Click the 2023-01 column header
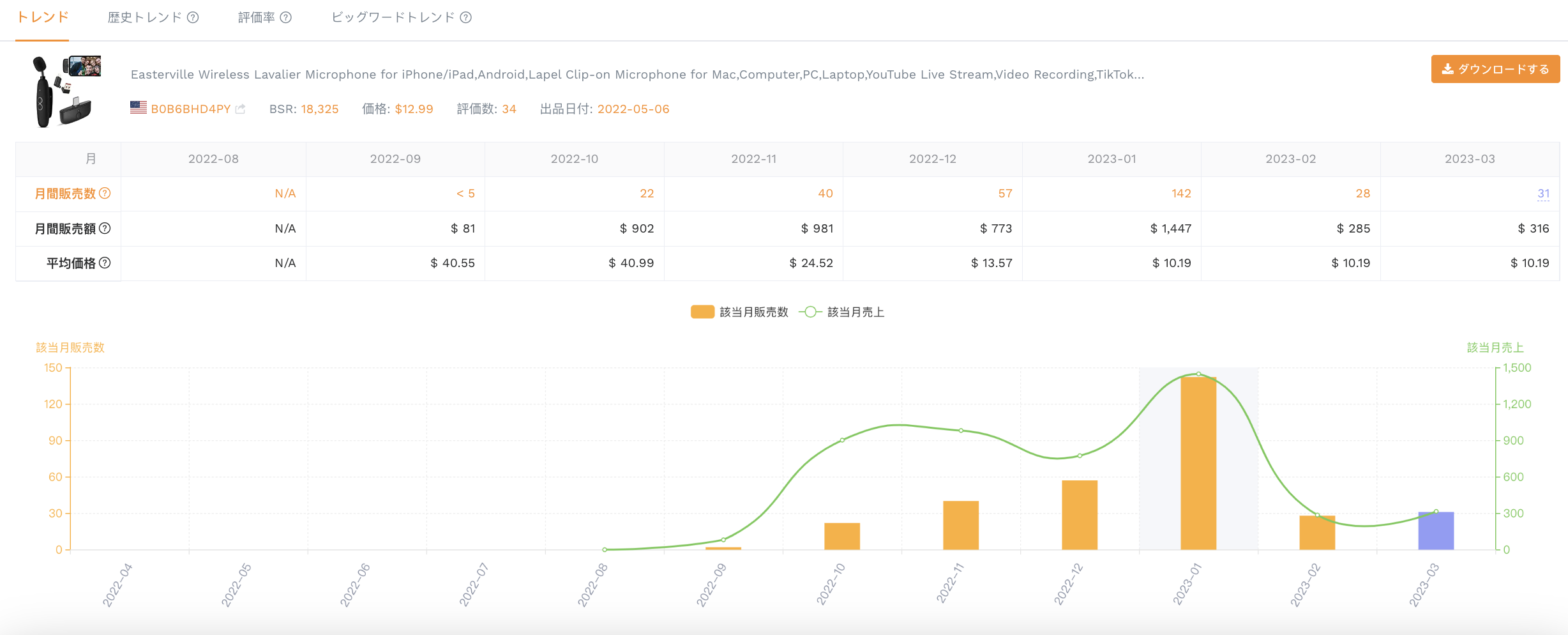The height and width of the screenshot is (635, 1568). (1112, 159)
